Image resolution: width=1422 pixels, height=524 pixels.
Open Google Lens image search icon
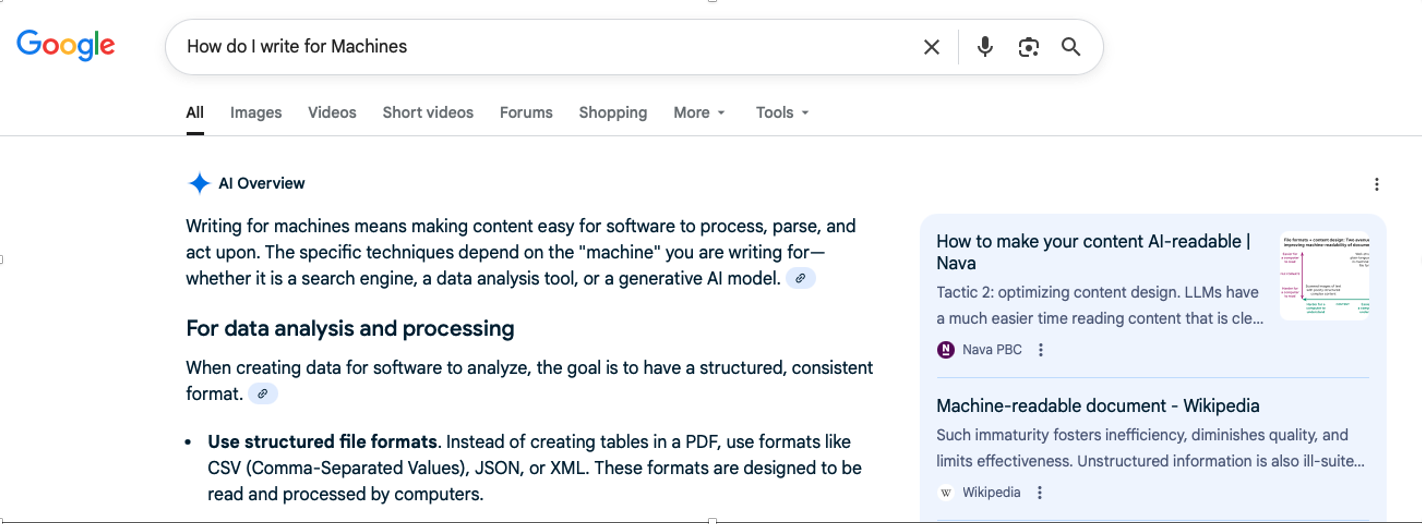pos(1028,47)
